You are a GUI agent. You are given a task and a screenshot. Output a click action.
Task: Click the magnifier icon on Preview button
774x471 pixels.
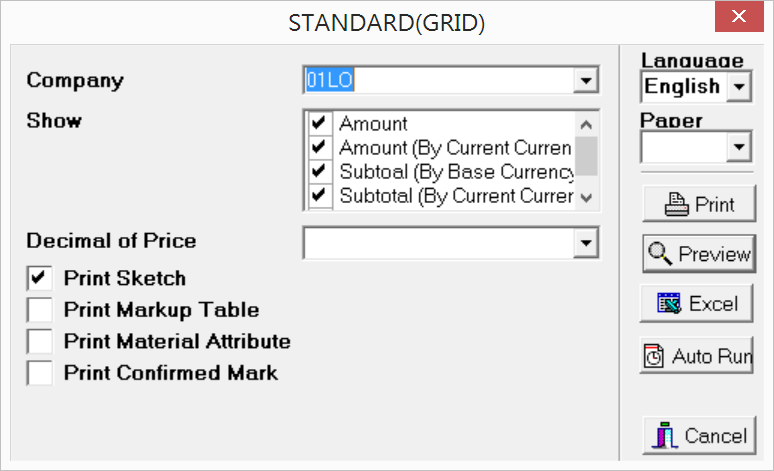click(660, 253)
